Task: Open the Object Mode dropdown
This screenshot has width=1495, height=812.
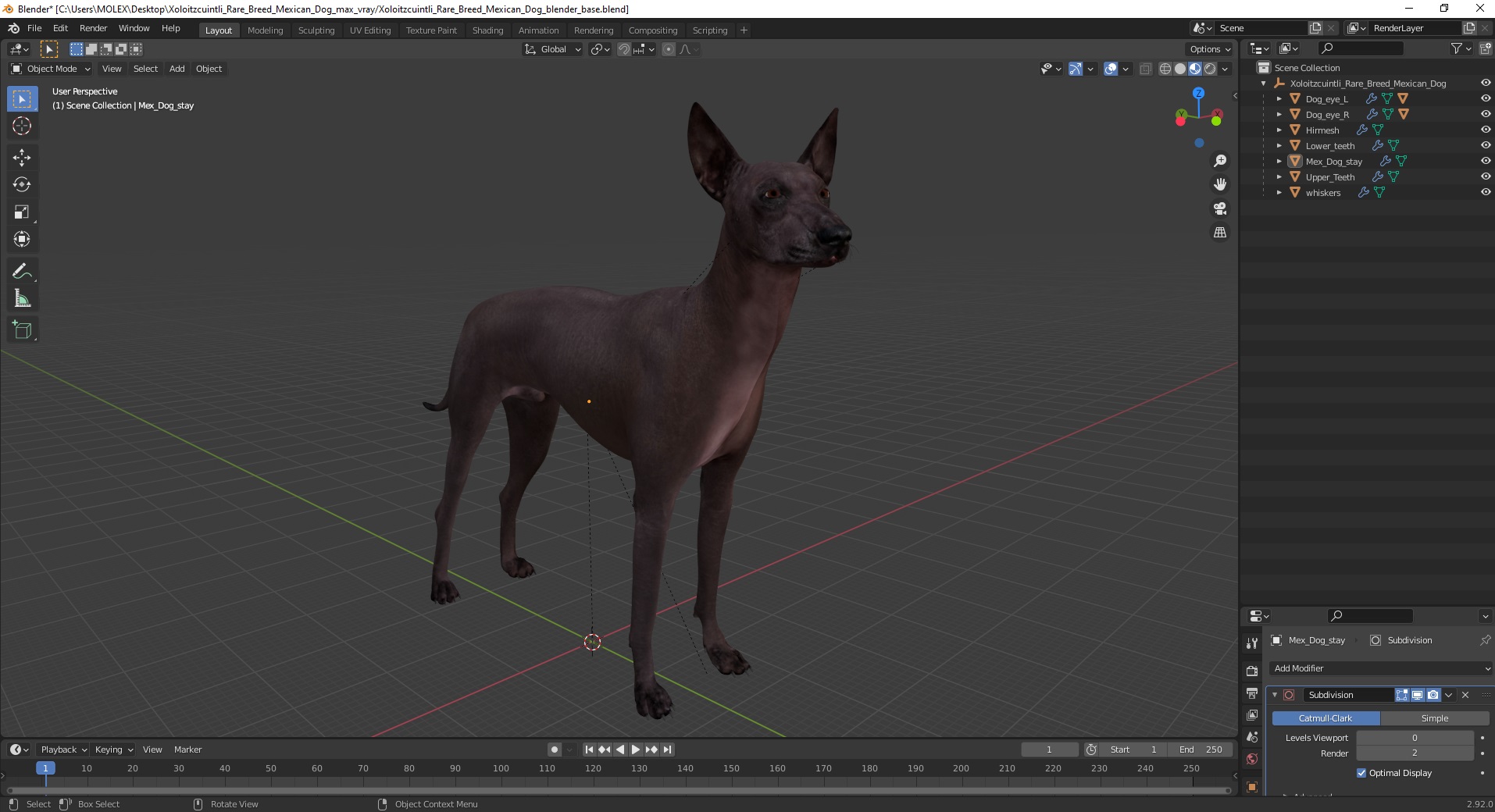Action: [51, 69]
